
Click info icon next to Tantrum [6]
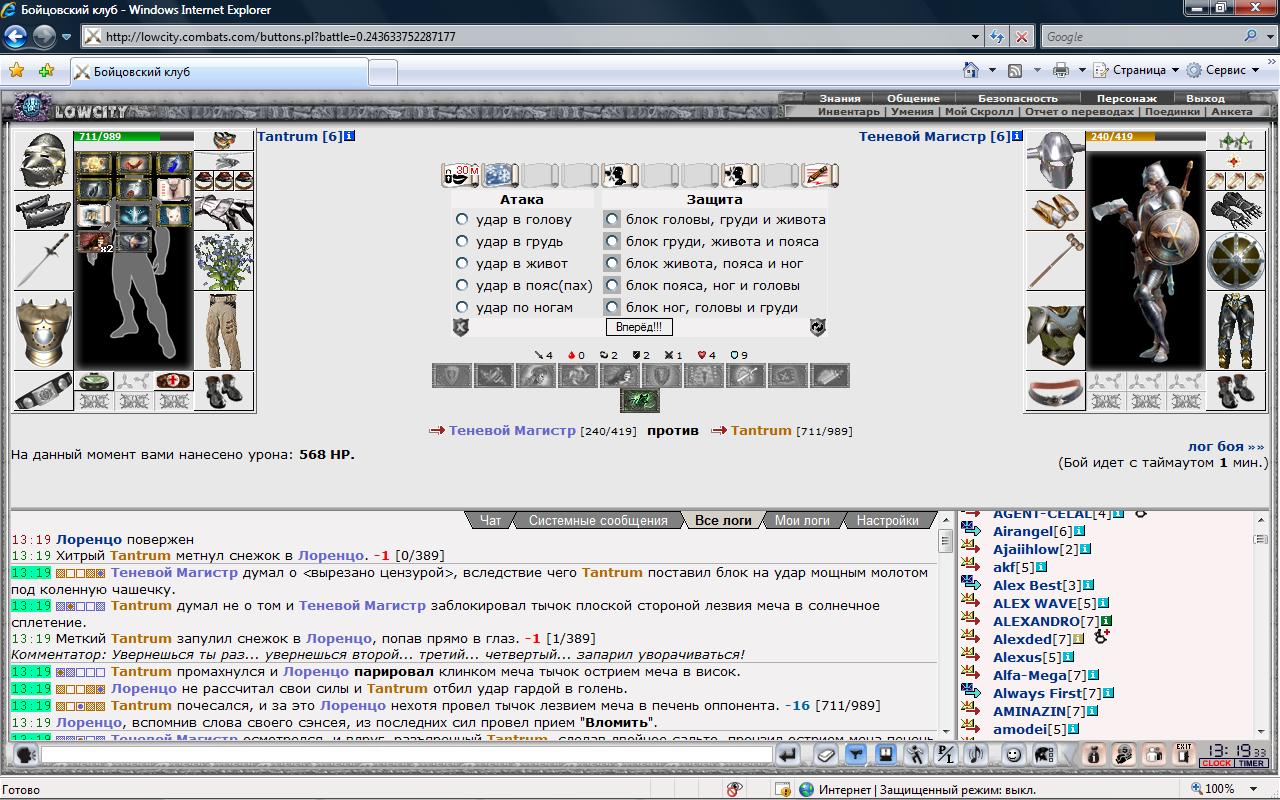click(350, 136)
